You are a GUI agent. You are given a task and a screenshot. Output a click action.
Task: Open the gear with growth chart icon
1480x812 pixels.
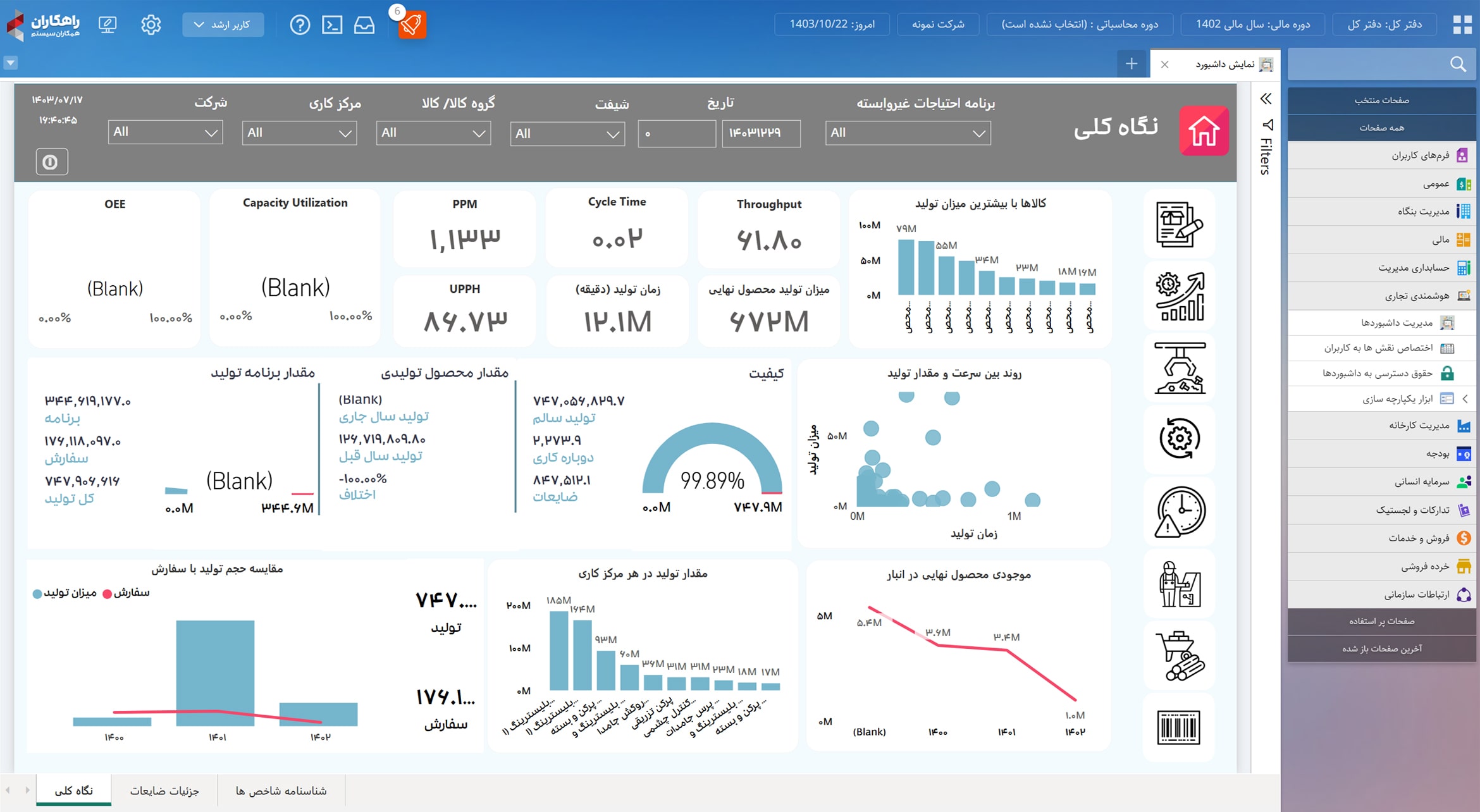[1180, 297]
